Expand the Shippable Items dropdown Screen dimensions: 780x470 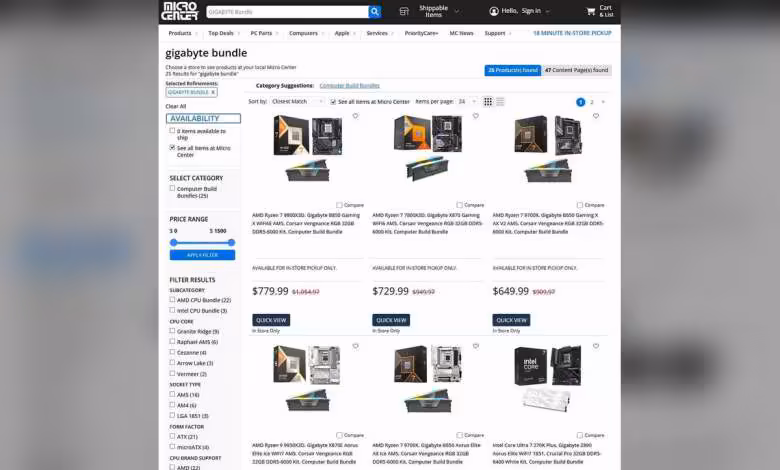(x=457, y=11)
